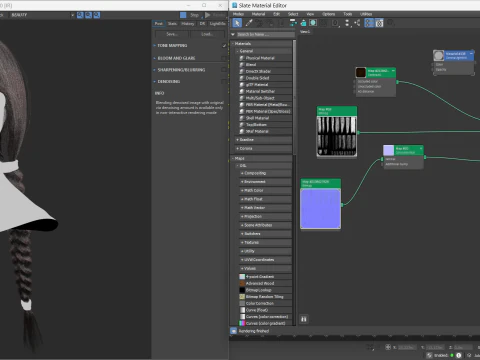Click the blue region render square icon
Image resolution: width=480 pixels, height=360 pixels.
(183, 15)
